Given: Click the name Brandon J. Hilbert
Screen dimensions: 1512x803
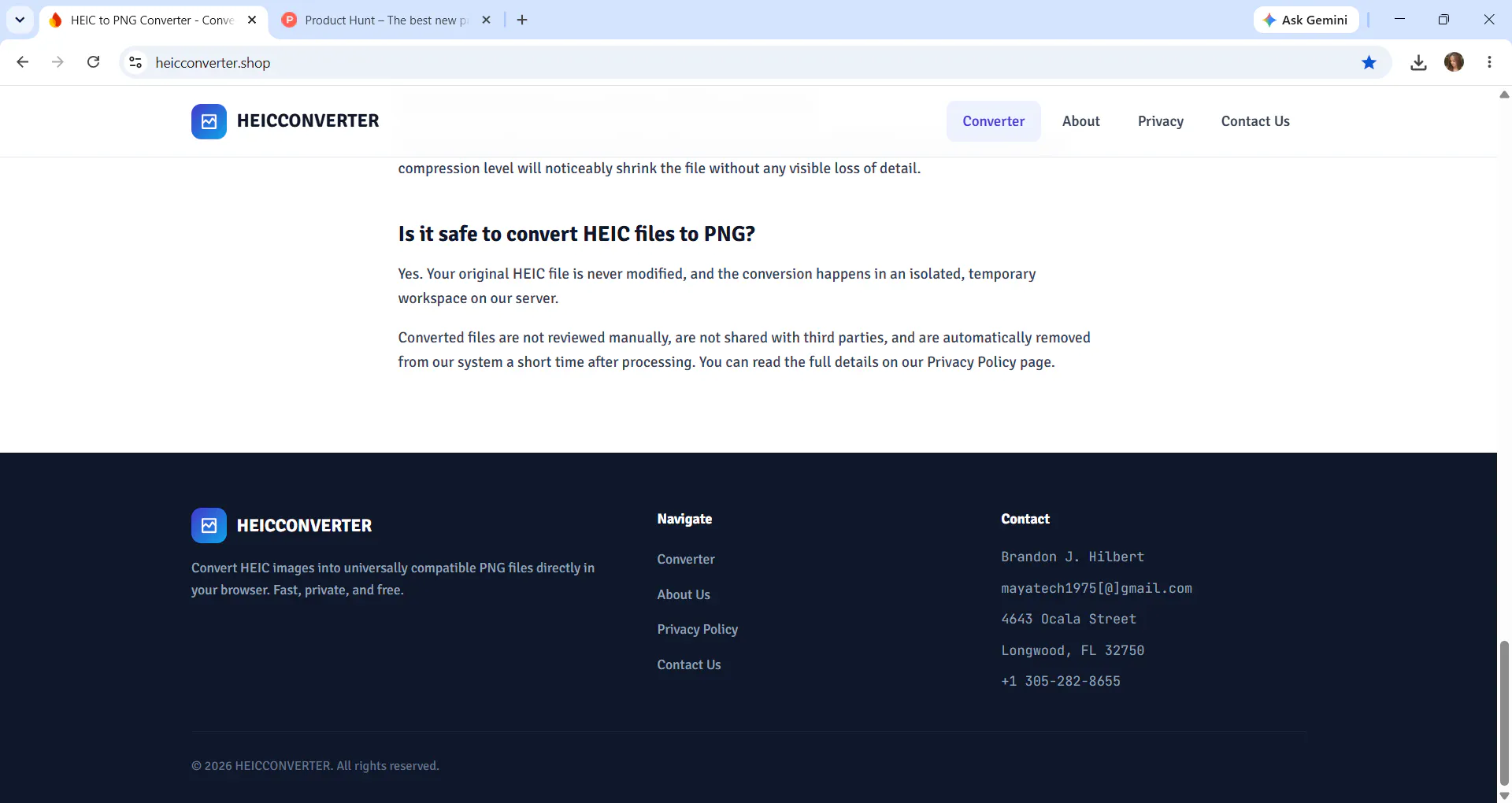Looking at the screenshot, I should [1072, 557].
